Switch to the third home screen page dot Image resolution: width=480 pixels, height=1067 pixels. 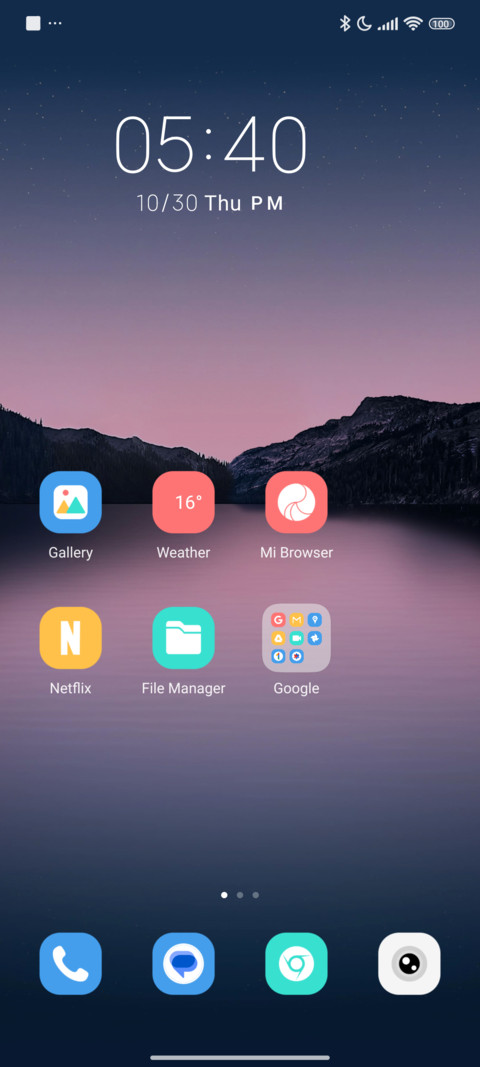pos(255,895)
